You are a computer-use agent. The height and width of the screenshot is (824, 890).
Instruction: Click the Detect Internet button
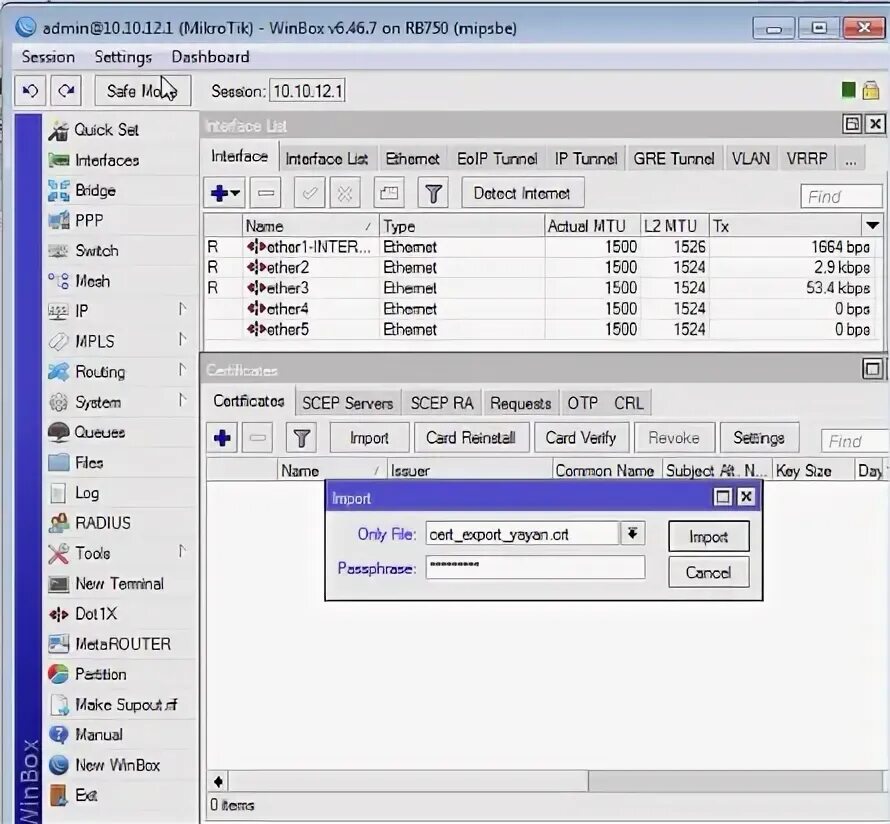click(522, 194)
